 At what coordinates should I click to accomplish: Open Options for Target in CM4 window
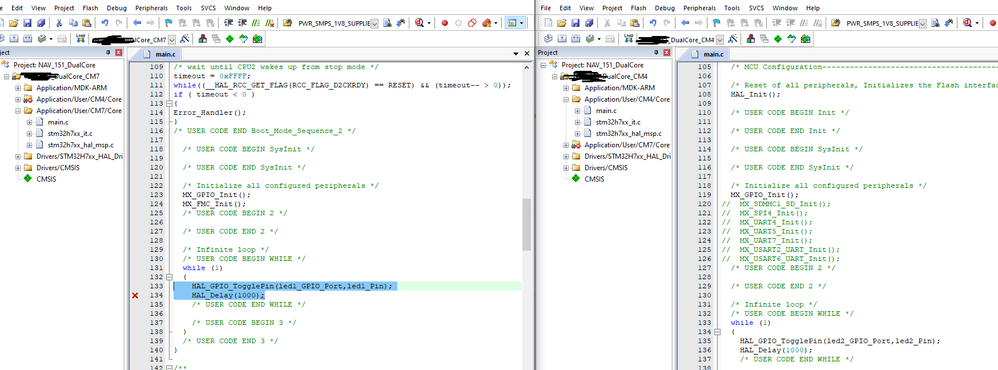(x=733, y=38)
